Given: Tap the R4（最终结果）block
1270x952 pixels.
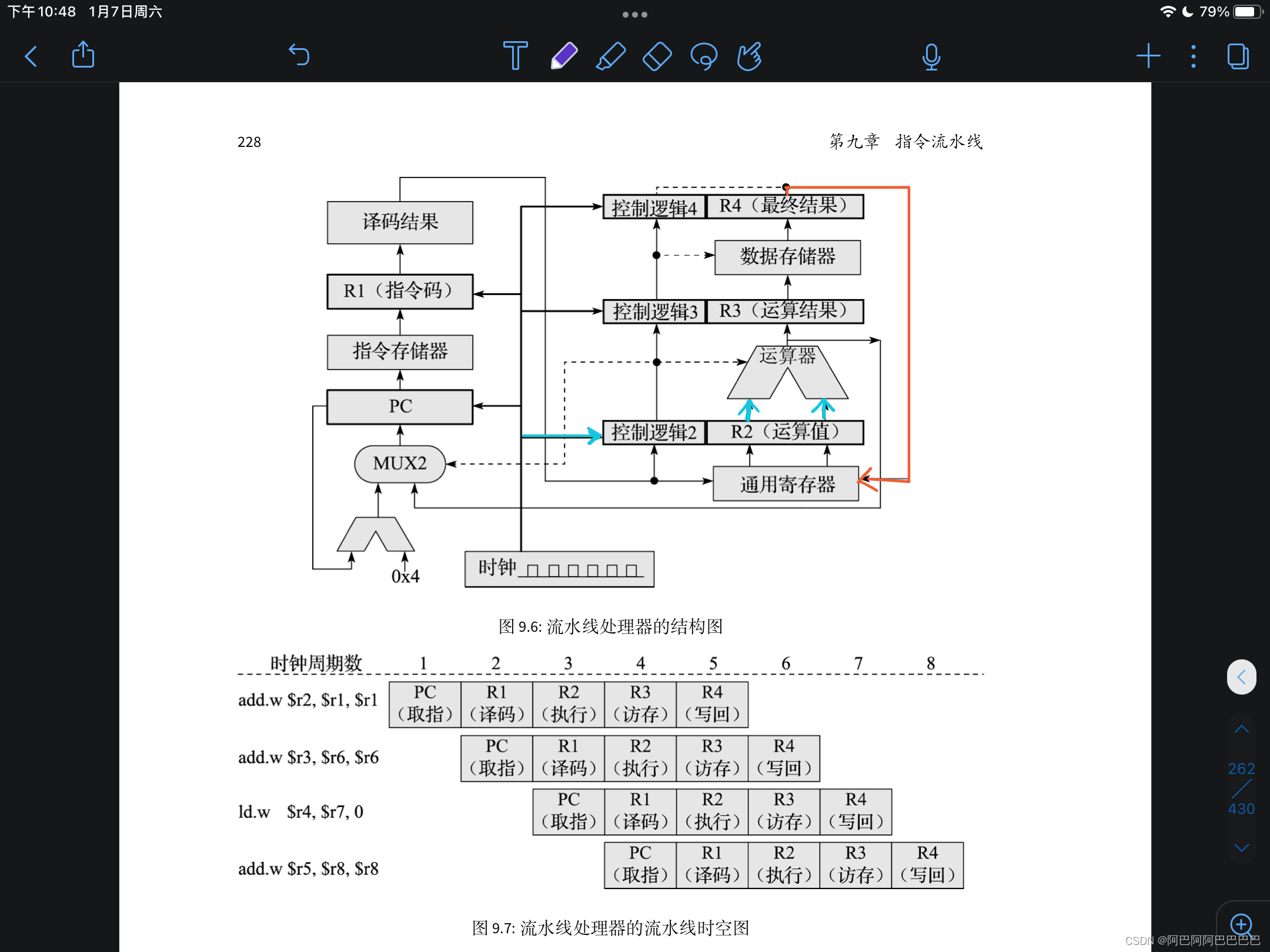Looking at the screenshot, I should pos(784,207).
